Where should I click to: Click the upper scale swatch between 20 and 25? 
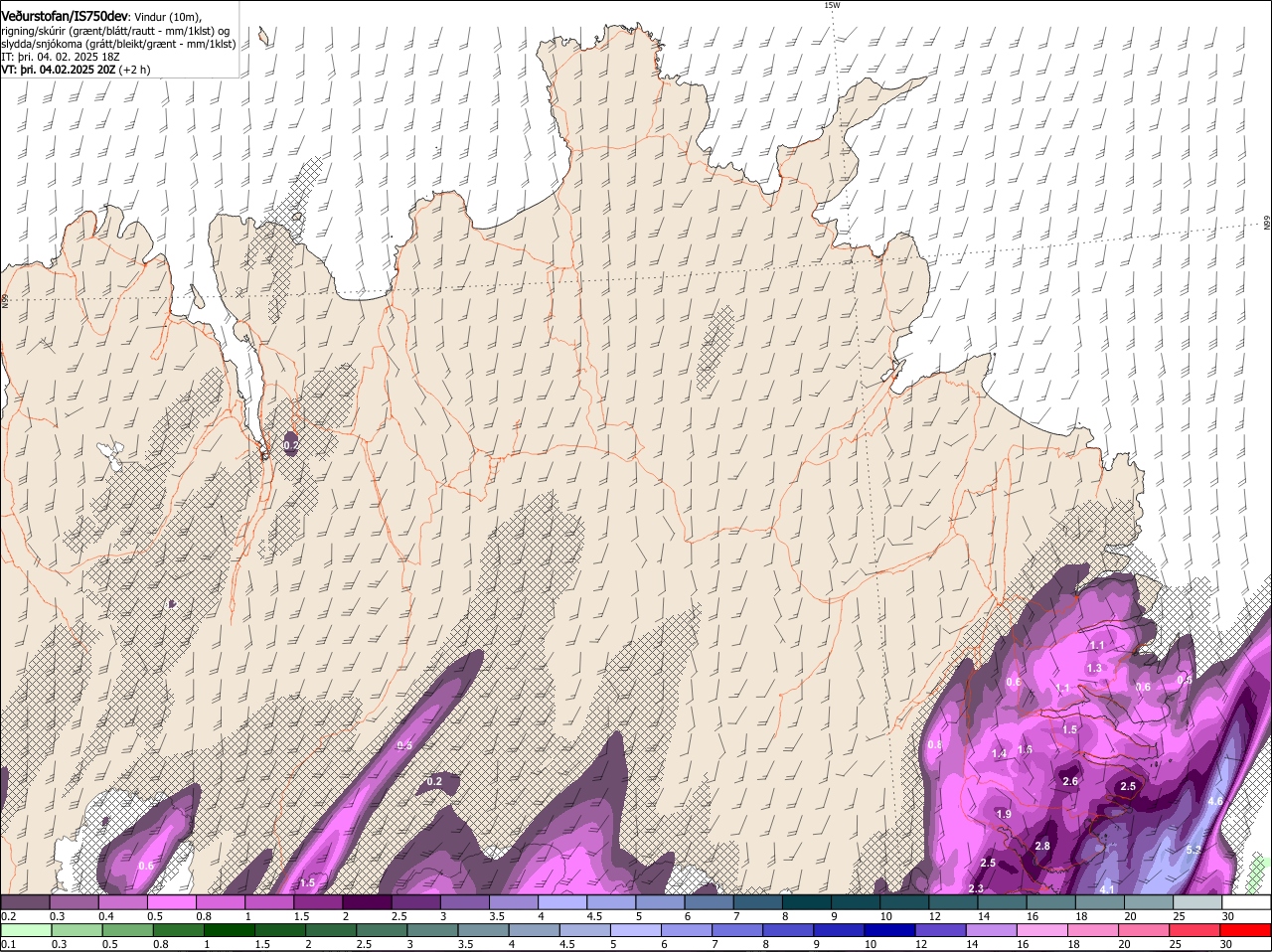click(x=1150, y=901)
